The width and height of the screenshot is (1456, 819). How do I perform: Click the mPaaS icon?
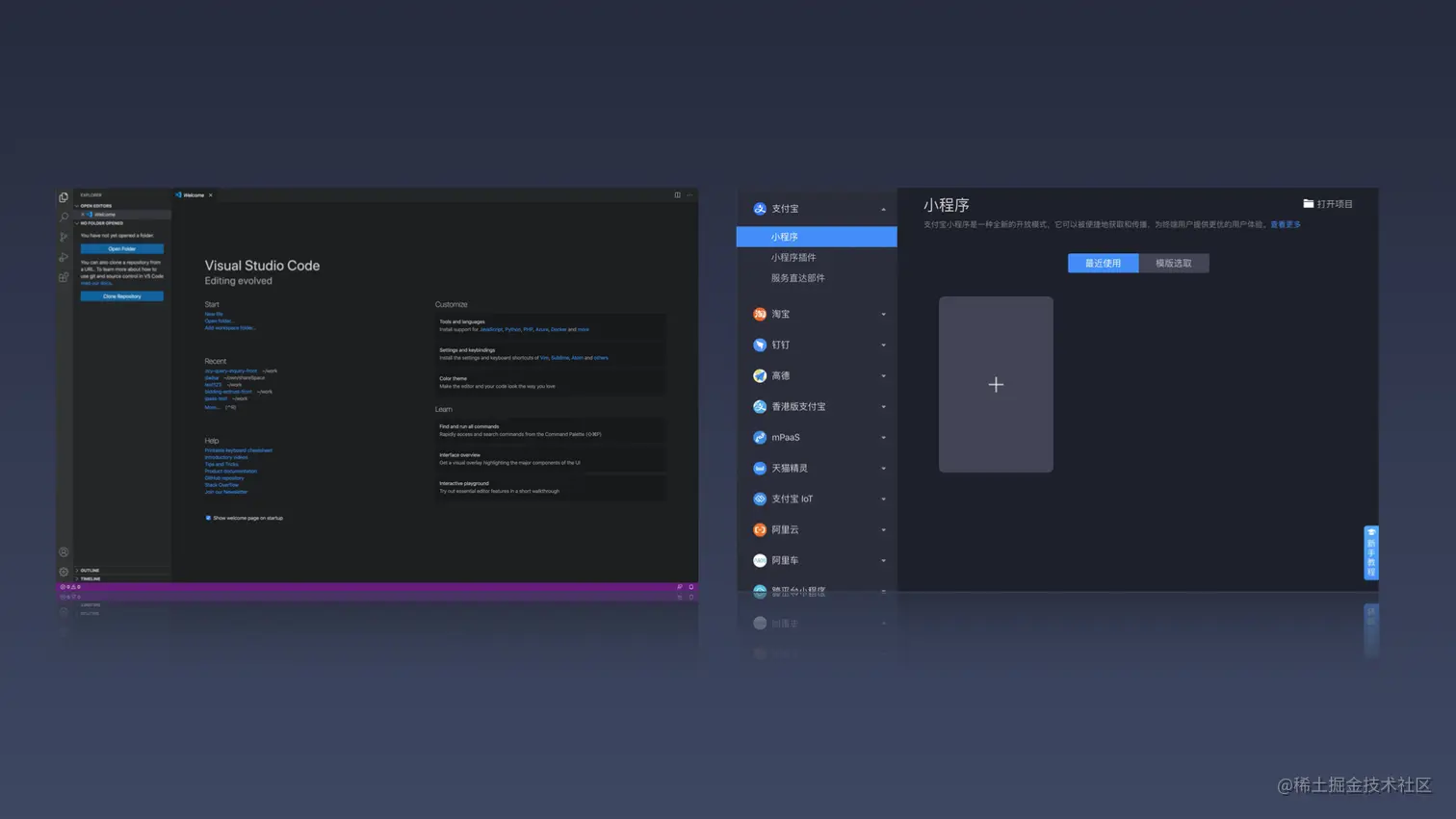pos(760,437)
